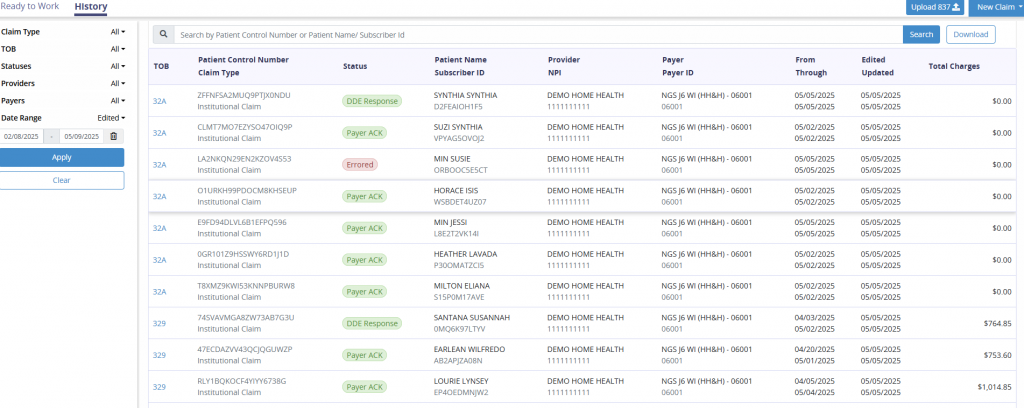Click total charges $1,014.85
The image size is (1024, 408).
(x=995, y=387)
